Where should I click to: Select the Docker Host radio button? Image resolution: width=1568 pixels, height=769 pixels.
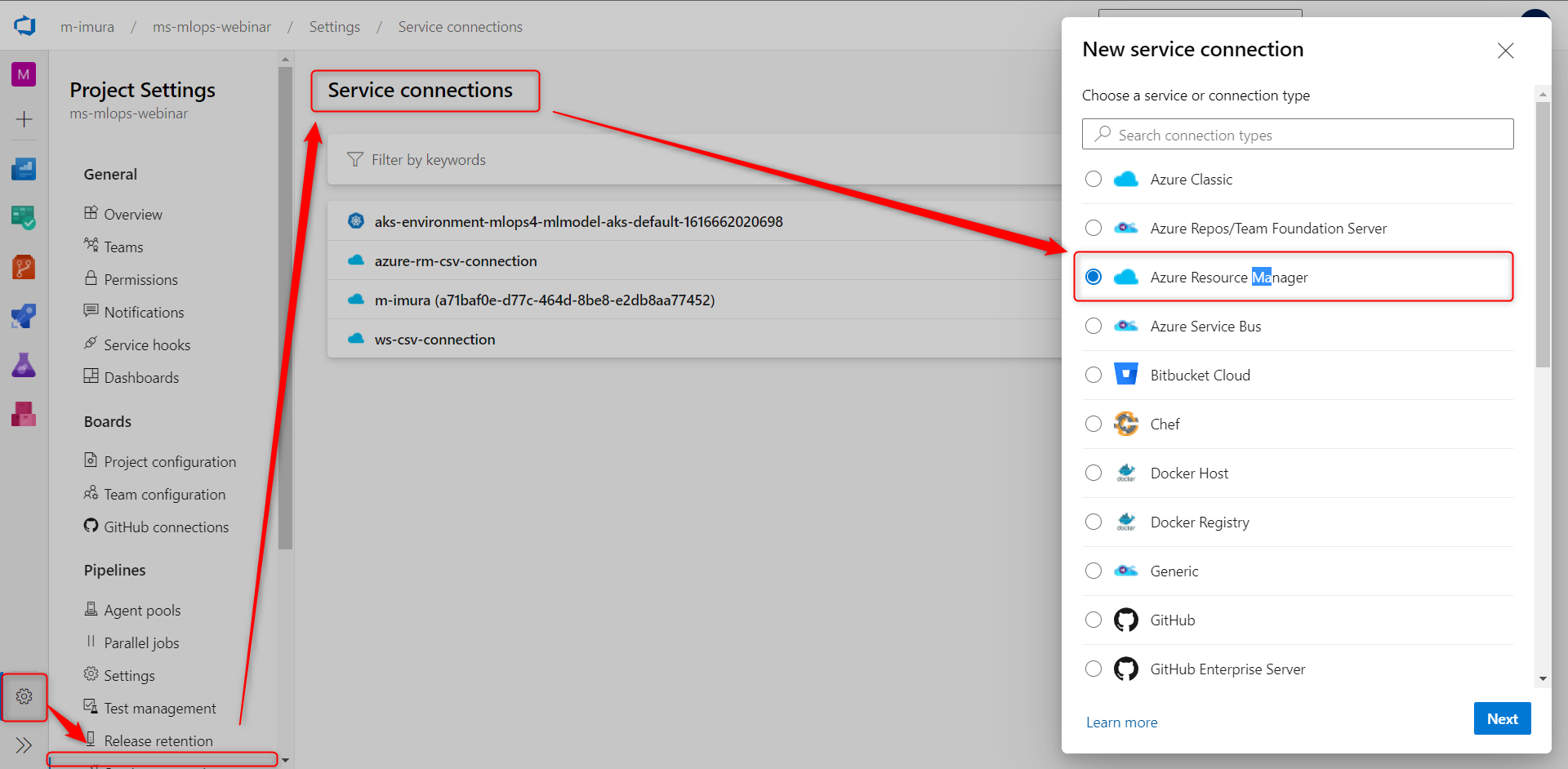1094,473
